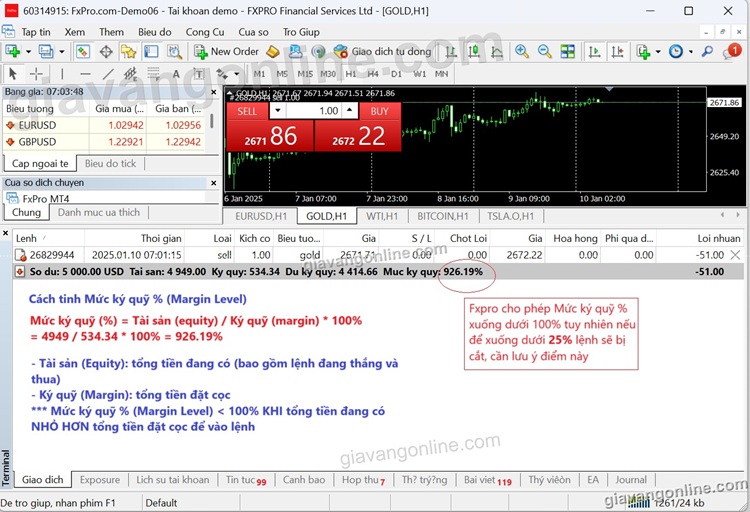Toggle Giao dich tu dong auto trading
Screen dimensions: 750x512
coord(382,51)
